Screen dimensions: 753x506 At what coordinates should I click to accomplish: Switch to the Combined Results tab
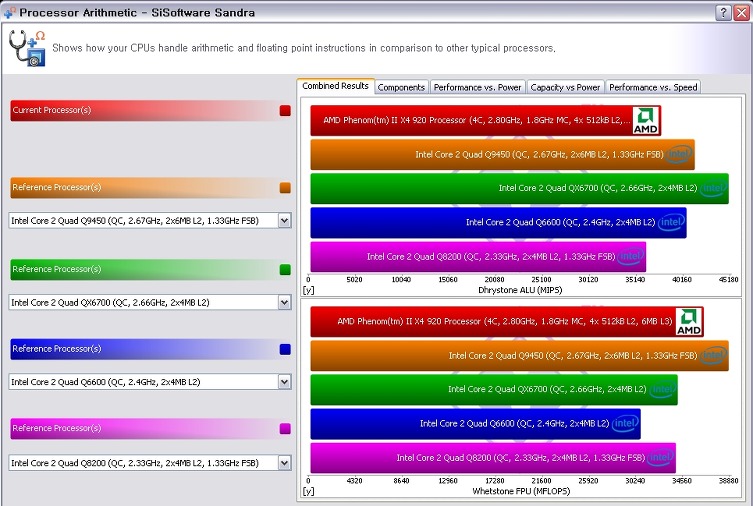[335, 86]
